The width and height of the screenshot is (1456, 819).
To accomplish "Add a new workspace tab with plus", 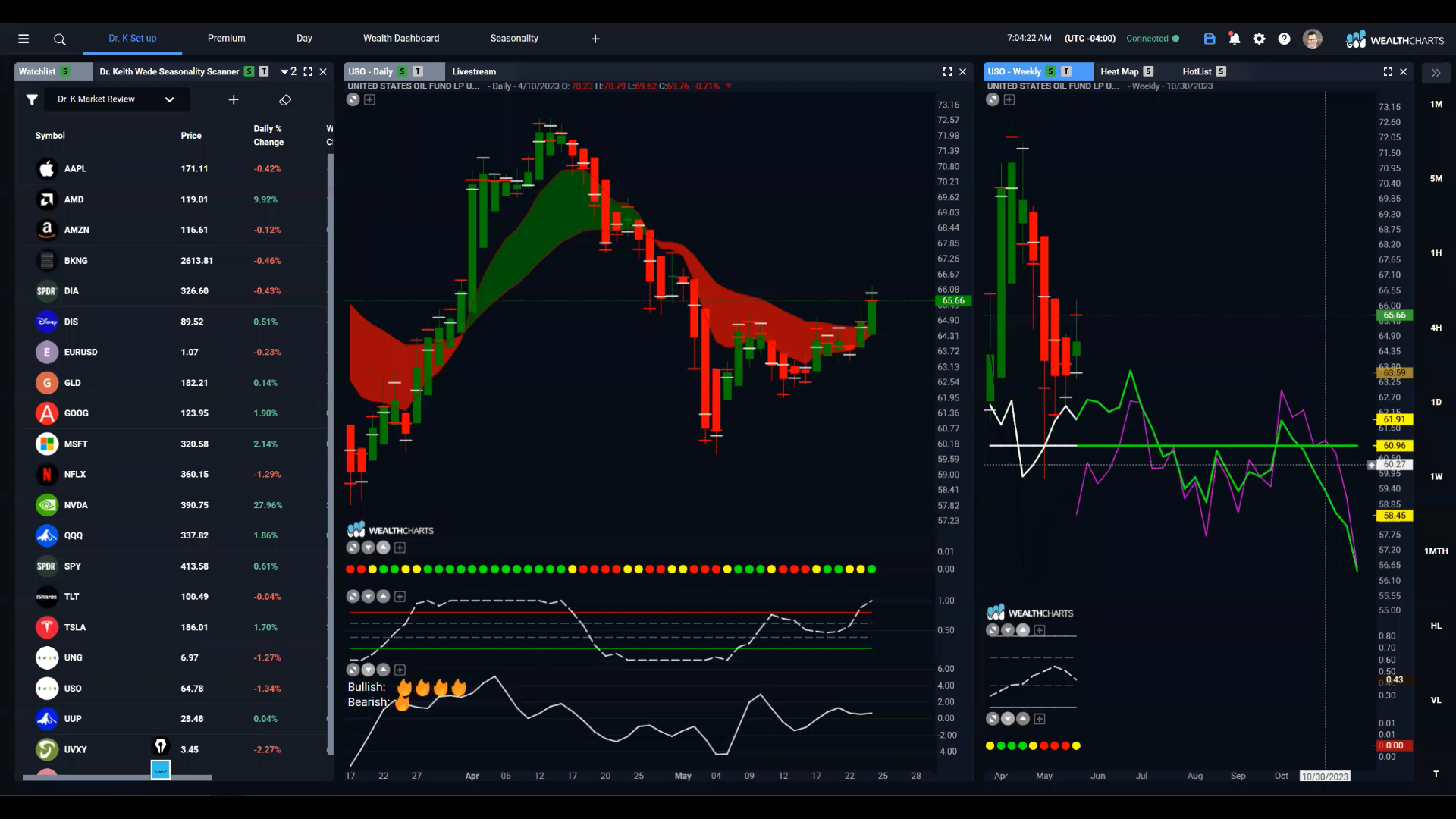I will coord(595,39).
